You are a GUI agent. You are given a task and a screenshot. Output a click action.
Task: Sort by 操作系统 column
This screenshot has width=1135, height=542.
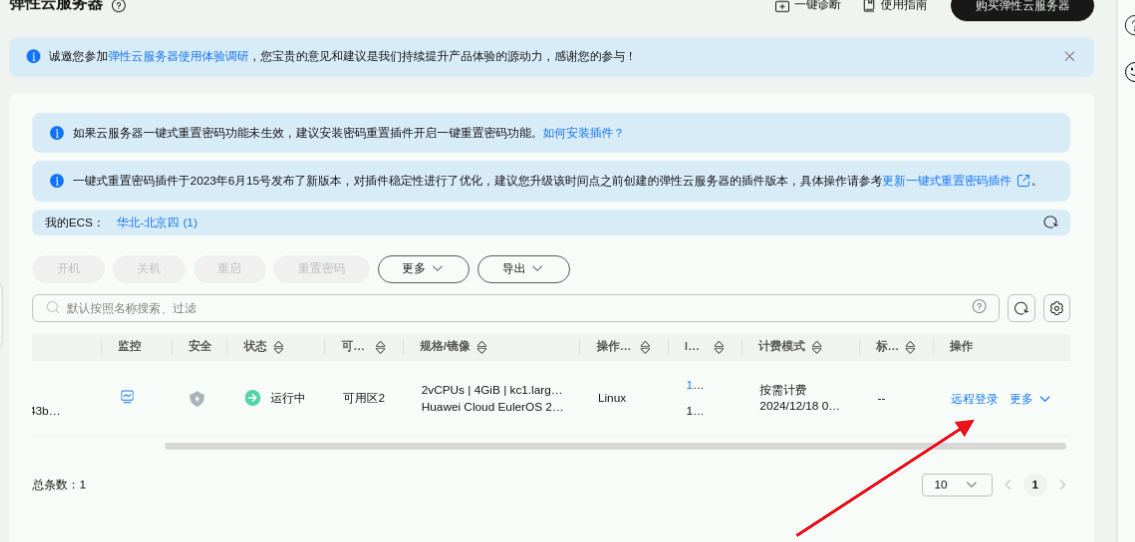pyautogui.click(x=645, y=347)
